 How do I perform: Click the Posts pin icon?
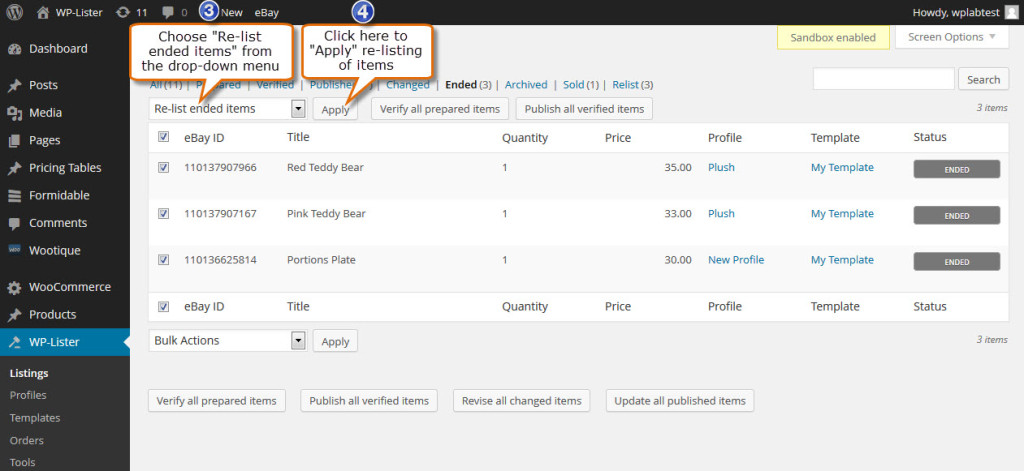pyautogui.click(x=14, y=86)
